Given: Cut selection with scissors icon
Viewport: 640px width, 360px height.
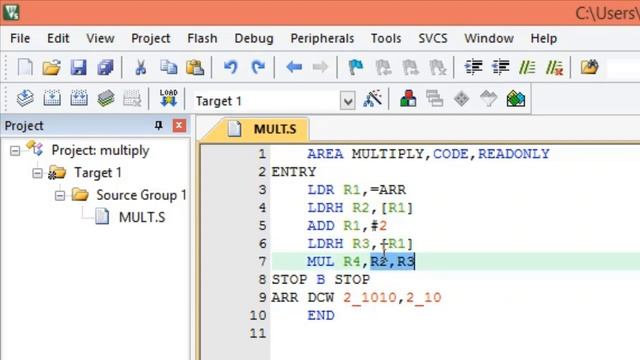Looking at the screenshot, I should (141, 67).
